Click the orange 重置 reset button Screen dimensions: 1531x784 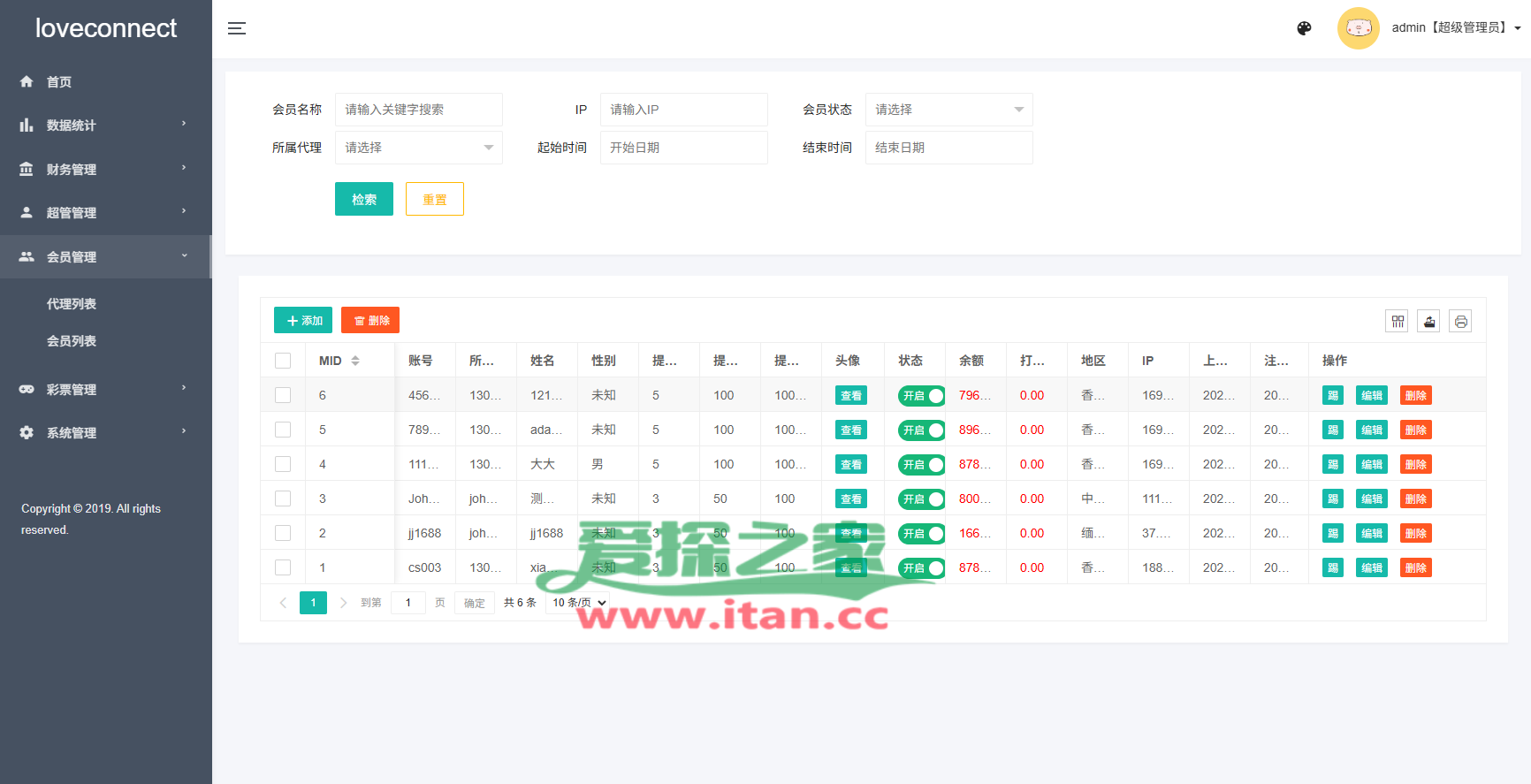tap(435, 200)
